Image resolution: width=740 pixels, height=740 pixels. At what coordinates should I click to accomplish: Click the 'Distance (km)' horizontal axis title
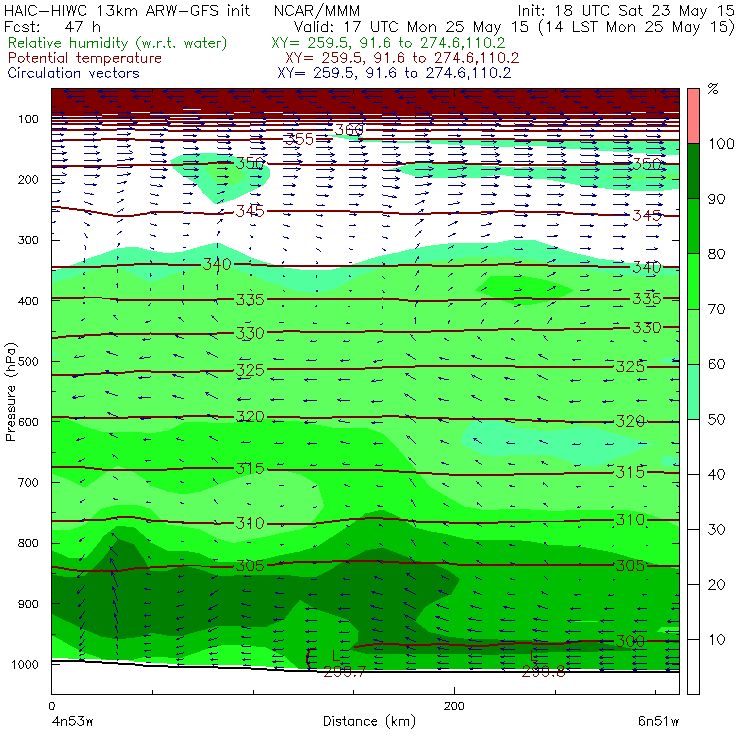tap(369, 722)
